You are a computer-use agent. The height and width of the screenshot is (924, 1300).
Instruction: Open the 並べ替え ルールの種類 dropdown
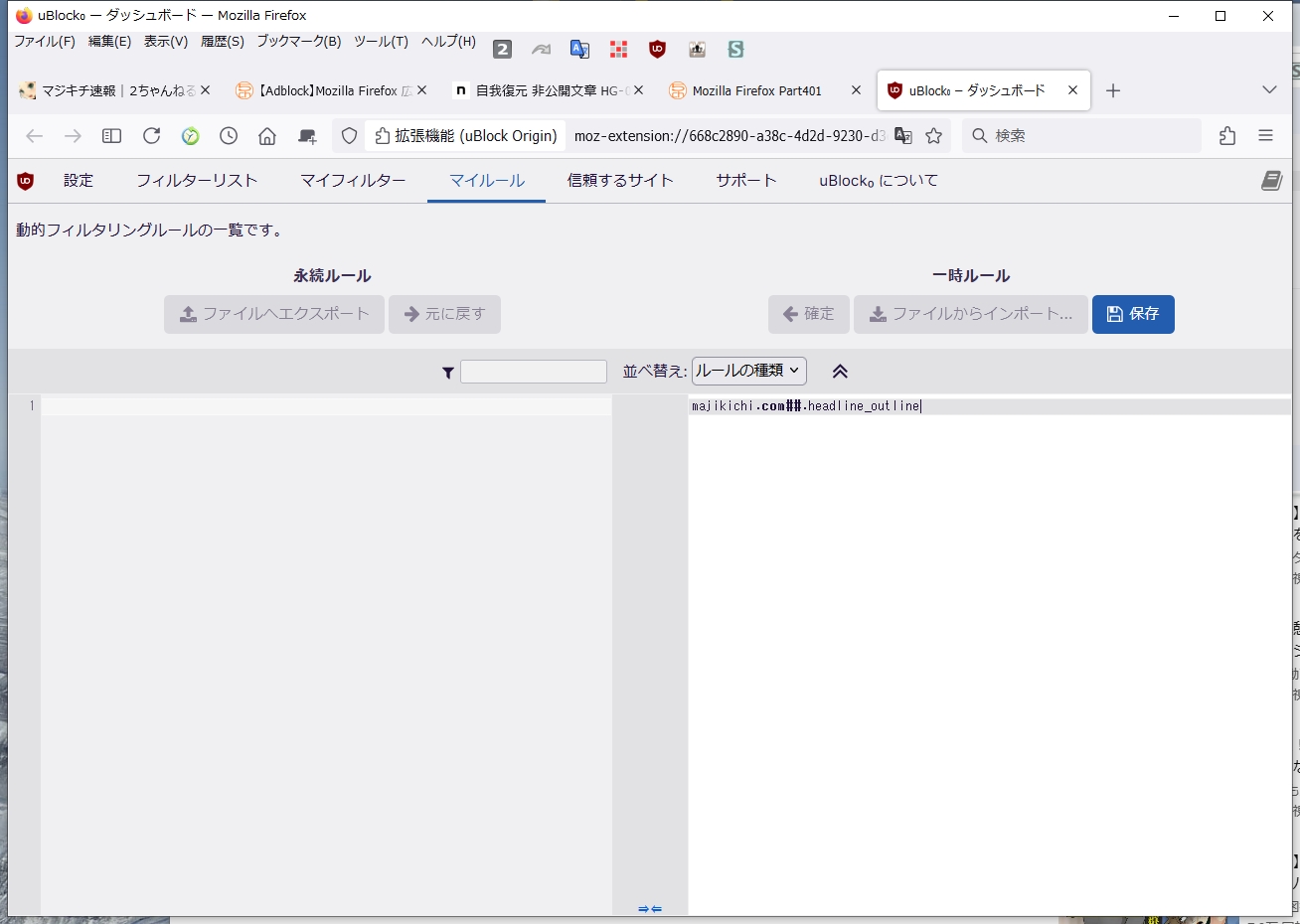coord(749,371)
